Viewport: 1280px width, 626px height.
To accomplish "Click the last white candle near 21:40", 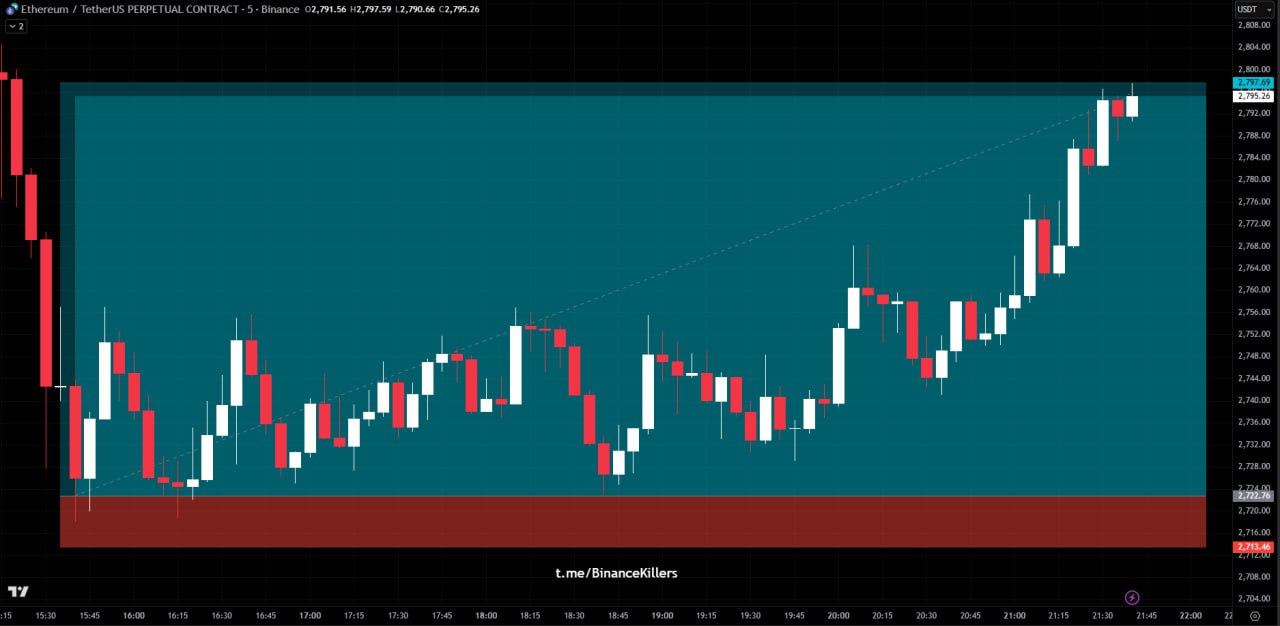I will [x=1132, y=106].
